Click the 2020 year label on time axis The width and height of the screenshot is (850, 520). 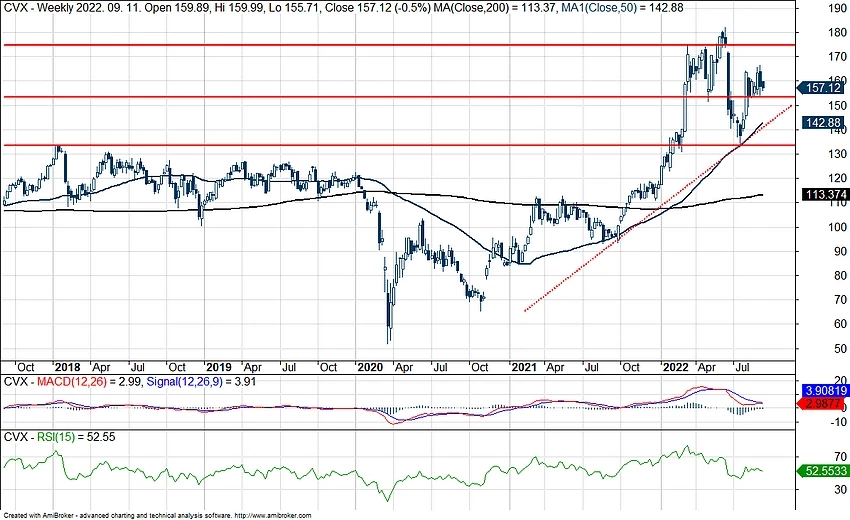pyautogui.click(x=370, y=367)
